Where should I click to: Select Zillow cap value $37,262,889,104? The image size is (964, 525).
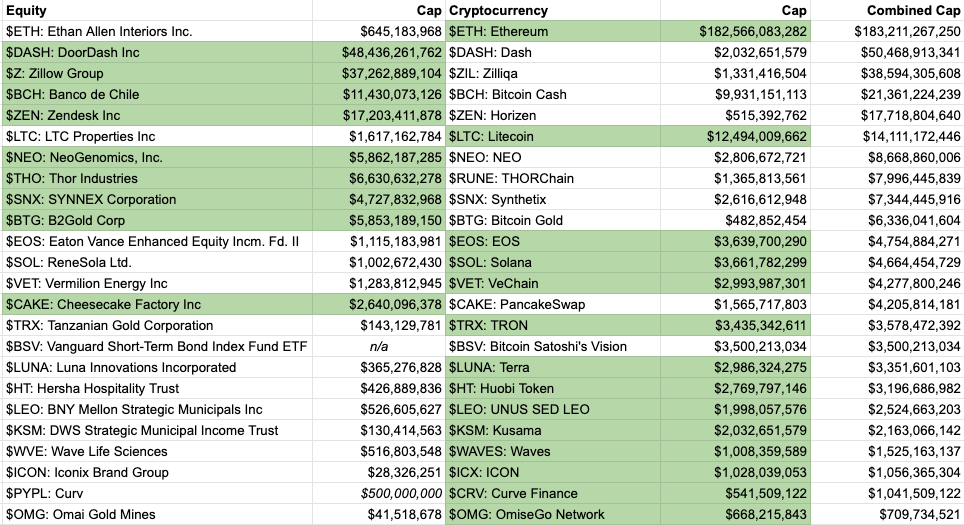[379, 73]
